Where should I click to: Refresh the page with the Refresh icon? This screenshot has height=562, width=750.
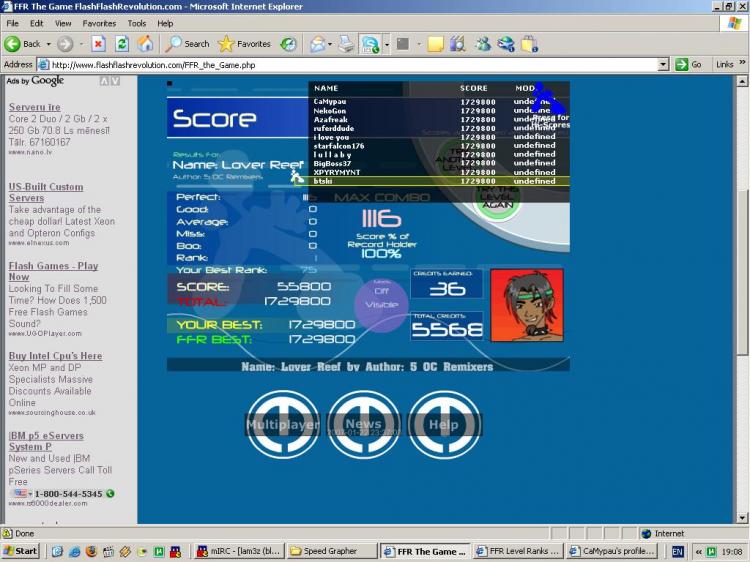coord(122,44)
